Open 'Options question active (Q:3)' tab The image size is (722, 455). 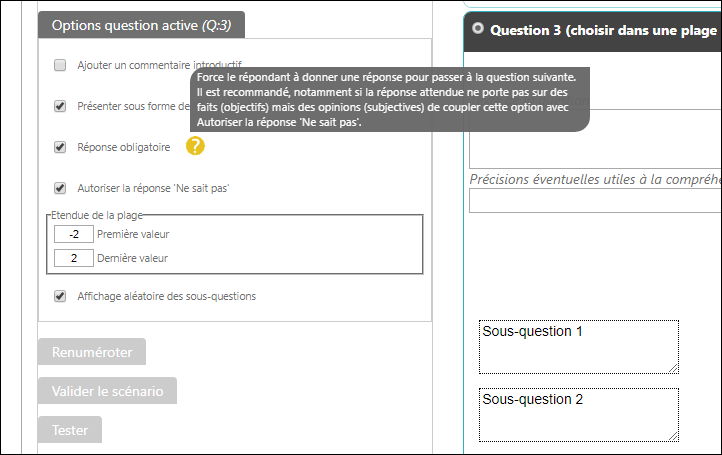click(141, 25)
